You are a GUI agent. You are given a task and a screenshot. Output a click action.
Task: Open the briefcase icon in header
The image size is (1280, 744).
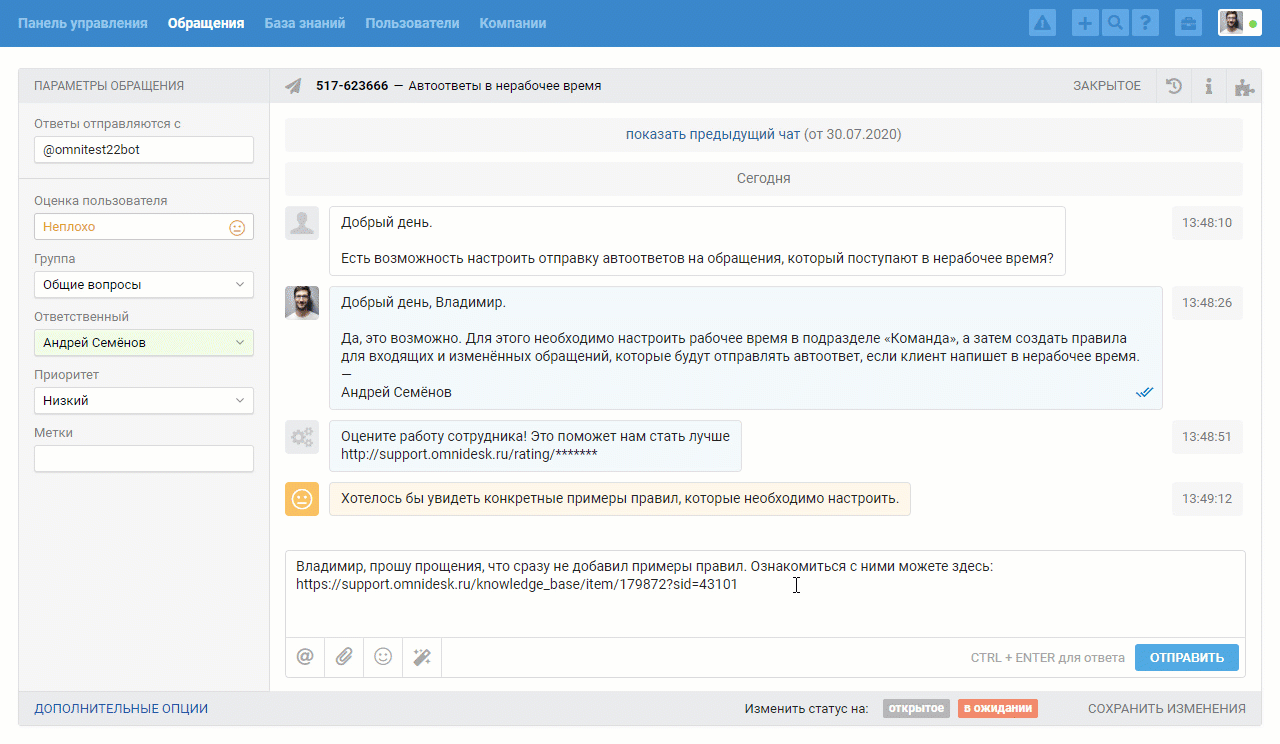tap(1188, 23)
